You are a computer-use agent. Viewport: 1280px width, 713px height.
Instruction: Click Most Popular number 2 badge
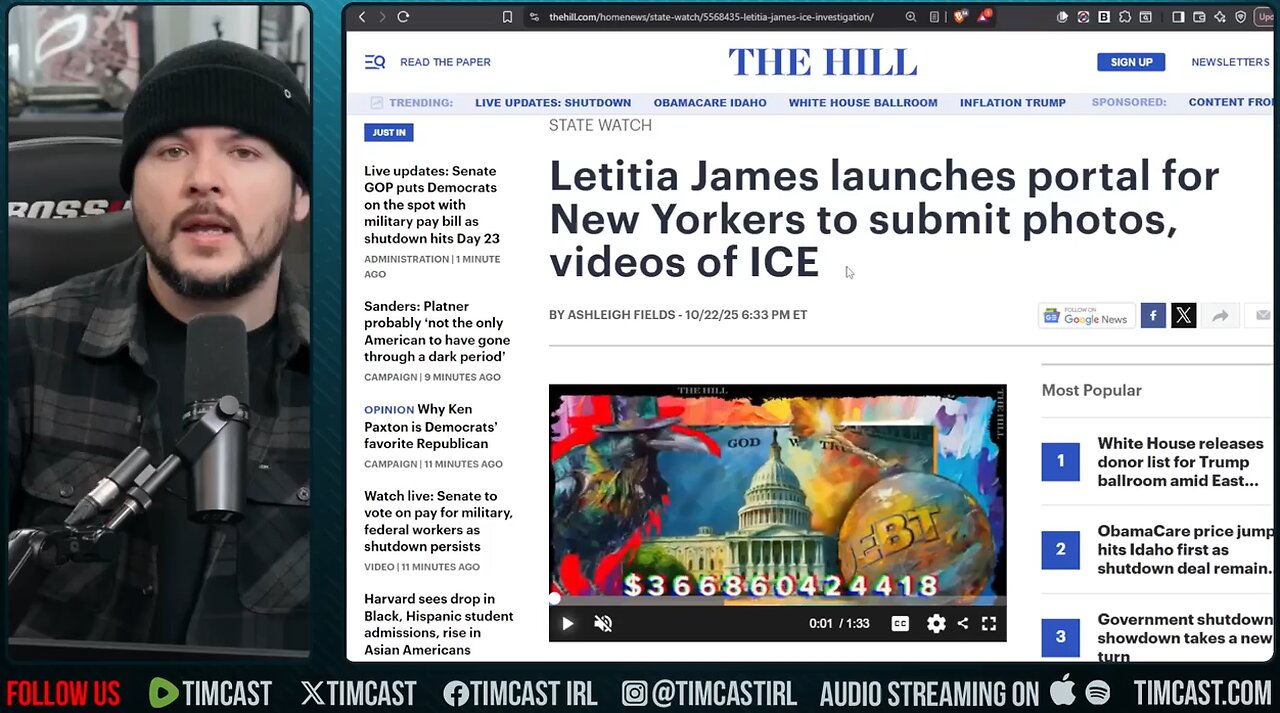pyautogui.click(x=1060, y=549)
